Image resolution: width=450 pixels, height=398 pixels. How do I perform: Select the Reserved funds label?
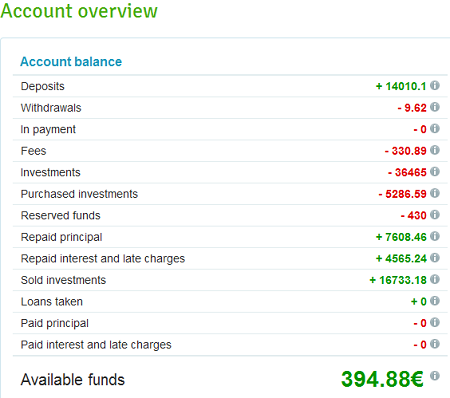(60, 215)
